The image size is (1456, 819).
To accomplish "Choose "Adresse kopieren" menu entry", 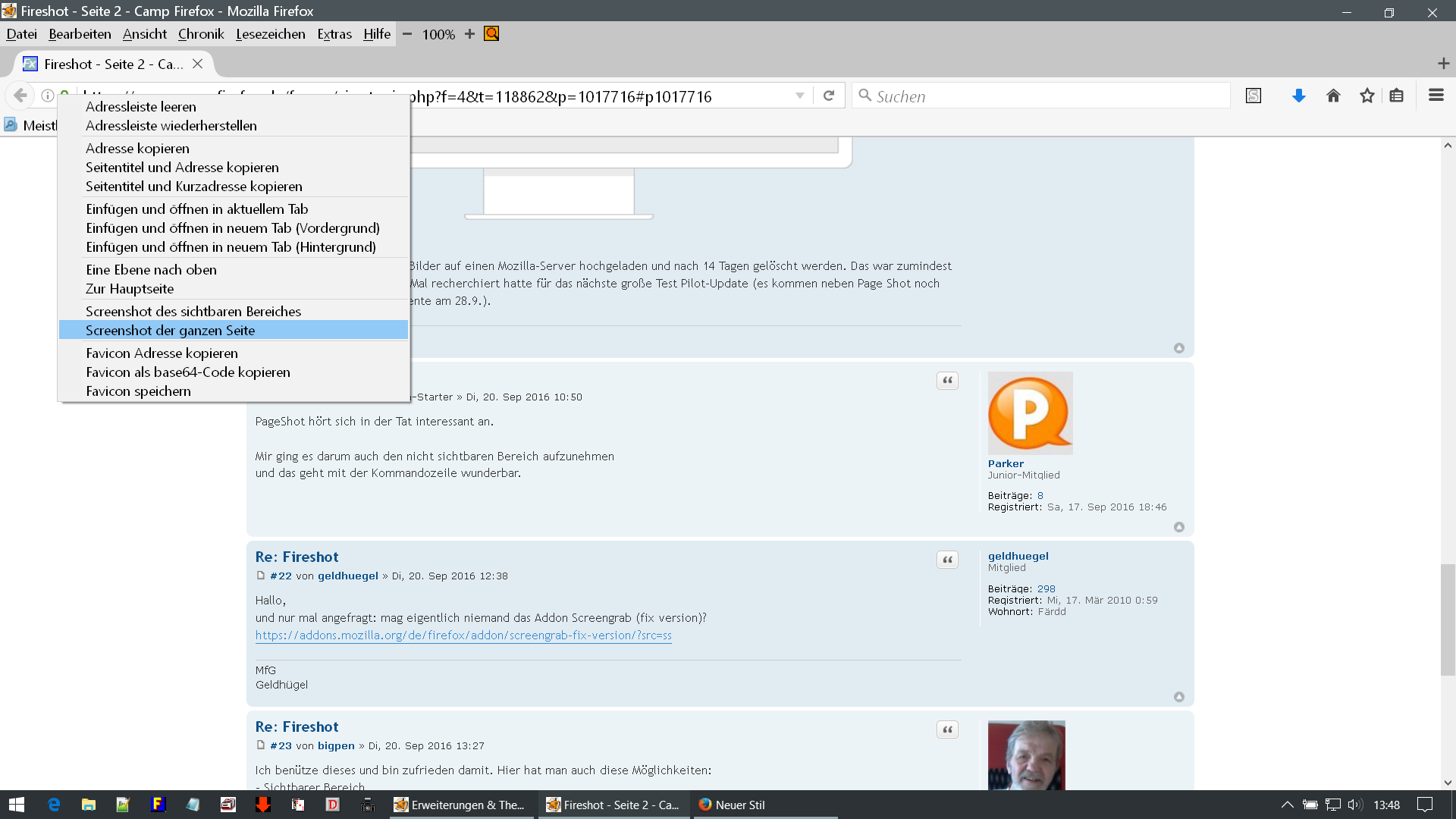I will (137, 149).
